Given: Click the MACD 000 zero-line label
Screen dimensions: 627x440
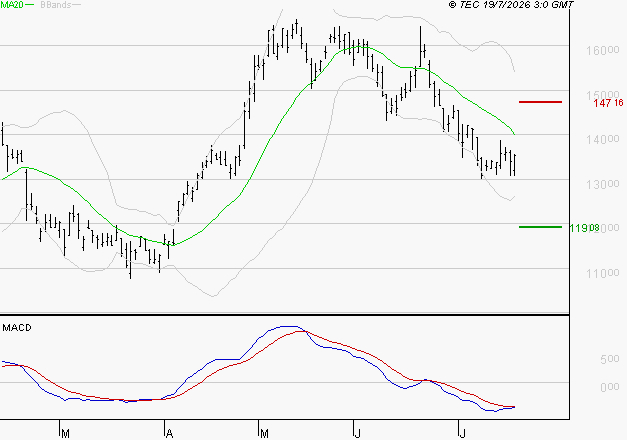Looking at the screenshot, I should 610,387.
